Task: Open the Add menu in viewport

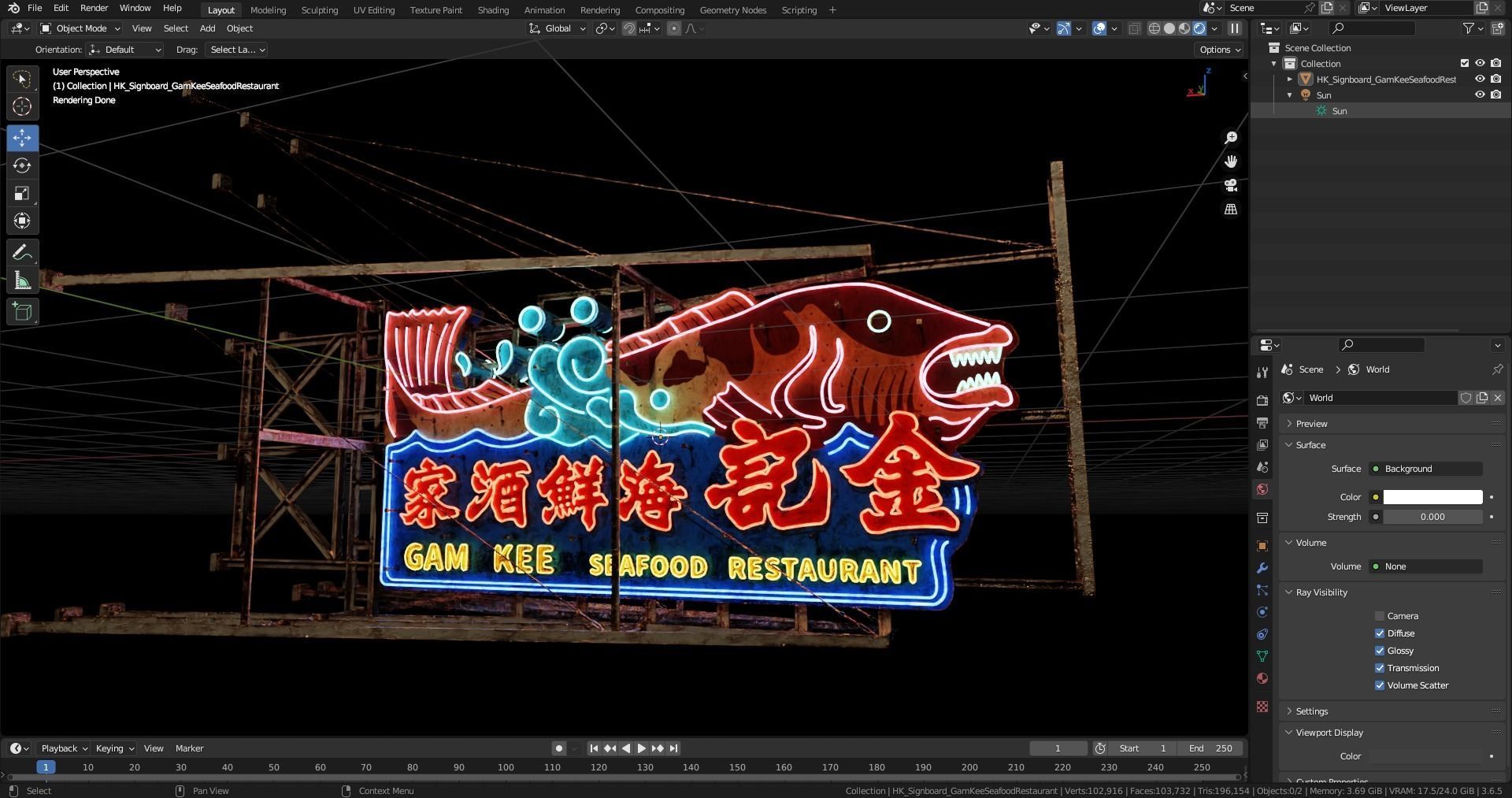Action: point(207,28)
